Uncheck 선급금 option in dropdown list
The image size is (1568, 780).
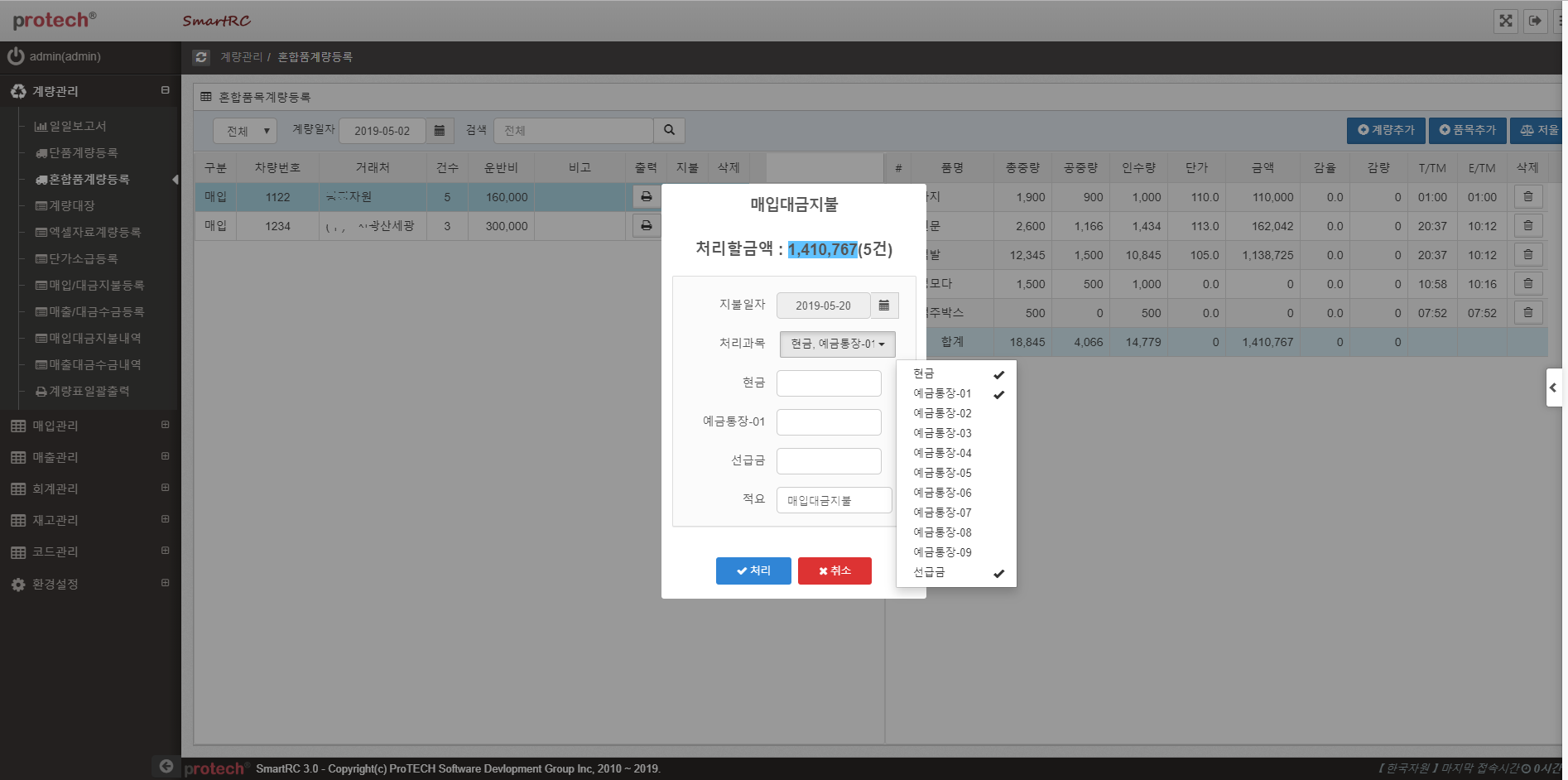(956, 573)
